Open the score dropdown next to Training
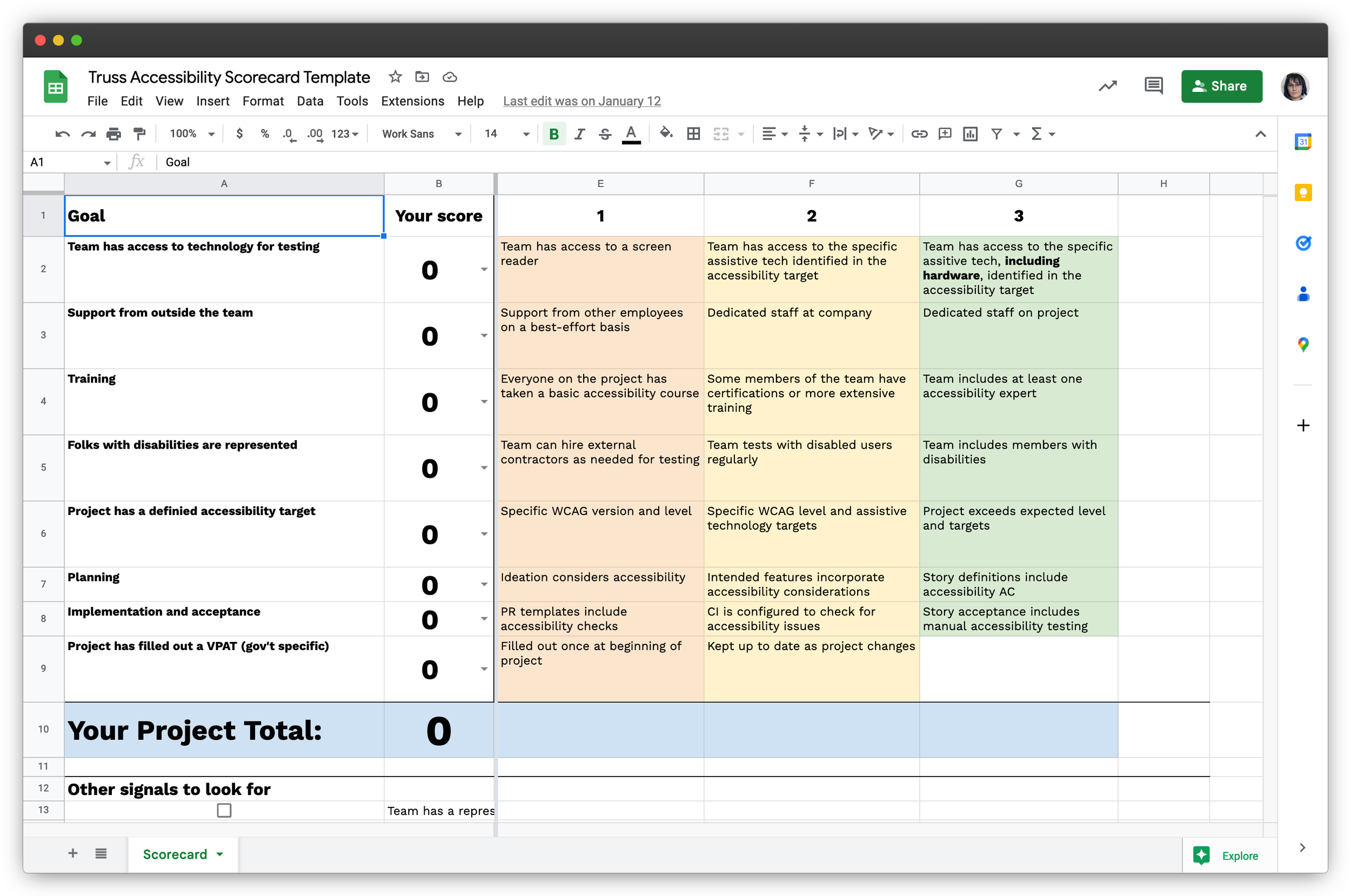This screenshot has height=896, width=1351. click(x=484, y=402)
